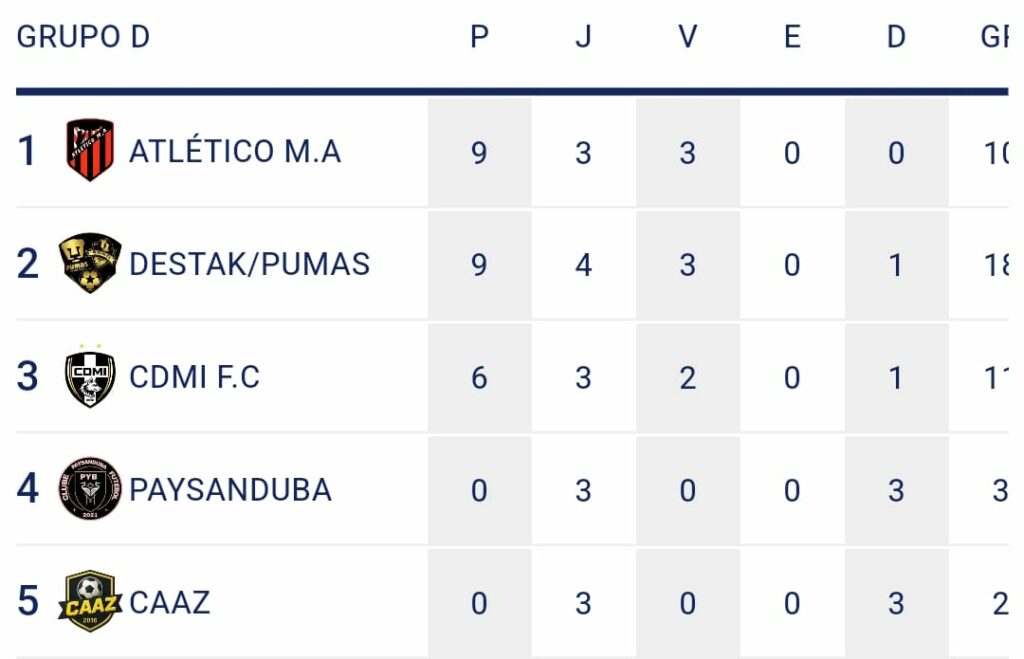The height and width of the screenshot is (659, 1024).
Task: Click the Destak/Pumas team crest
Action: (x=90, y=263)
